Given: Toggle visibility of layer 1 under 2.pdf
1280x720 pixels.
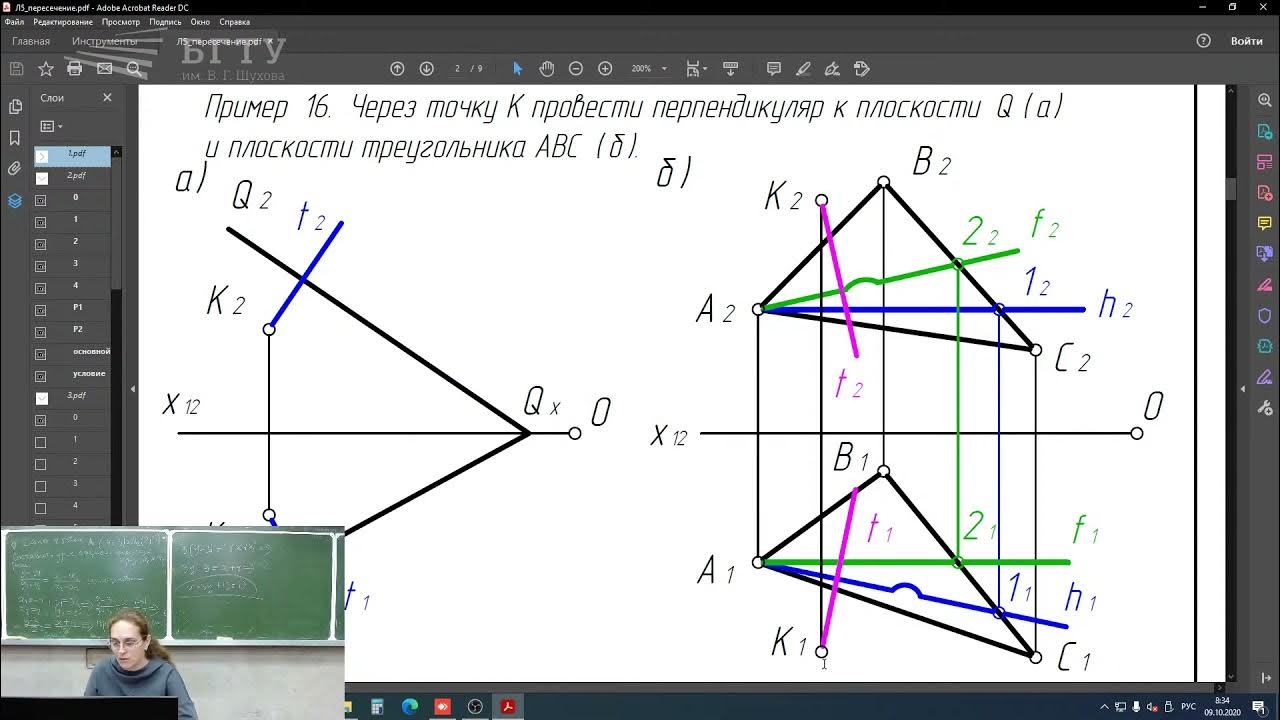Looking at the screenshot, I should pos(41,222).
